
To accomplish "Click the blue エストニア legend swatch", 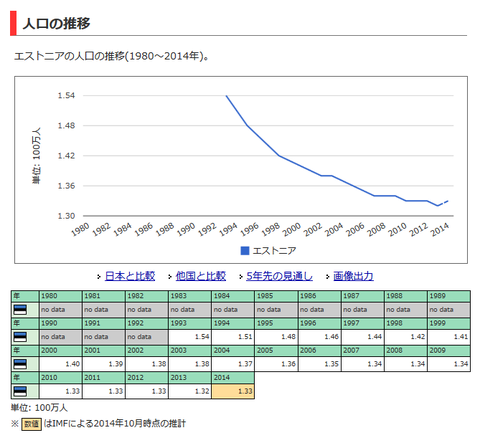I will (245, 251).
